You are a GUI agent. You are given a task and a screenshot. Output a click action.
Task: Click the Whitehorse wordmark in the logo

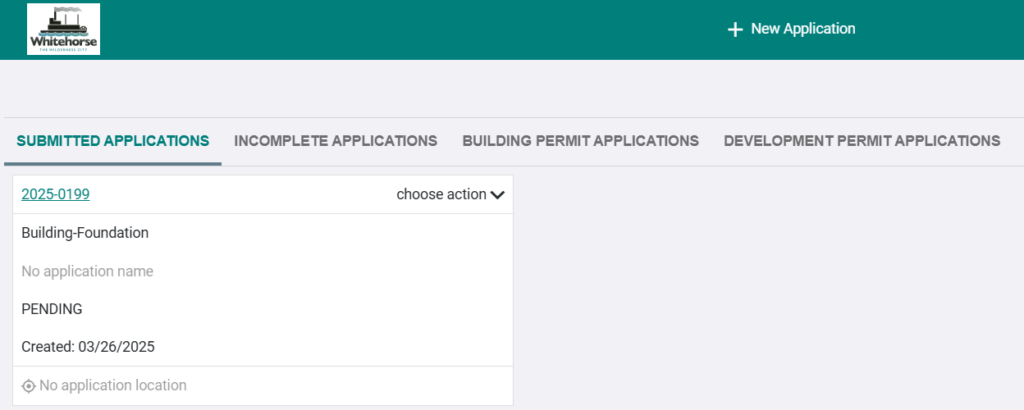(63, 42)
